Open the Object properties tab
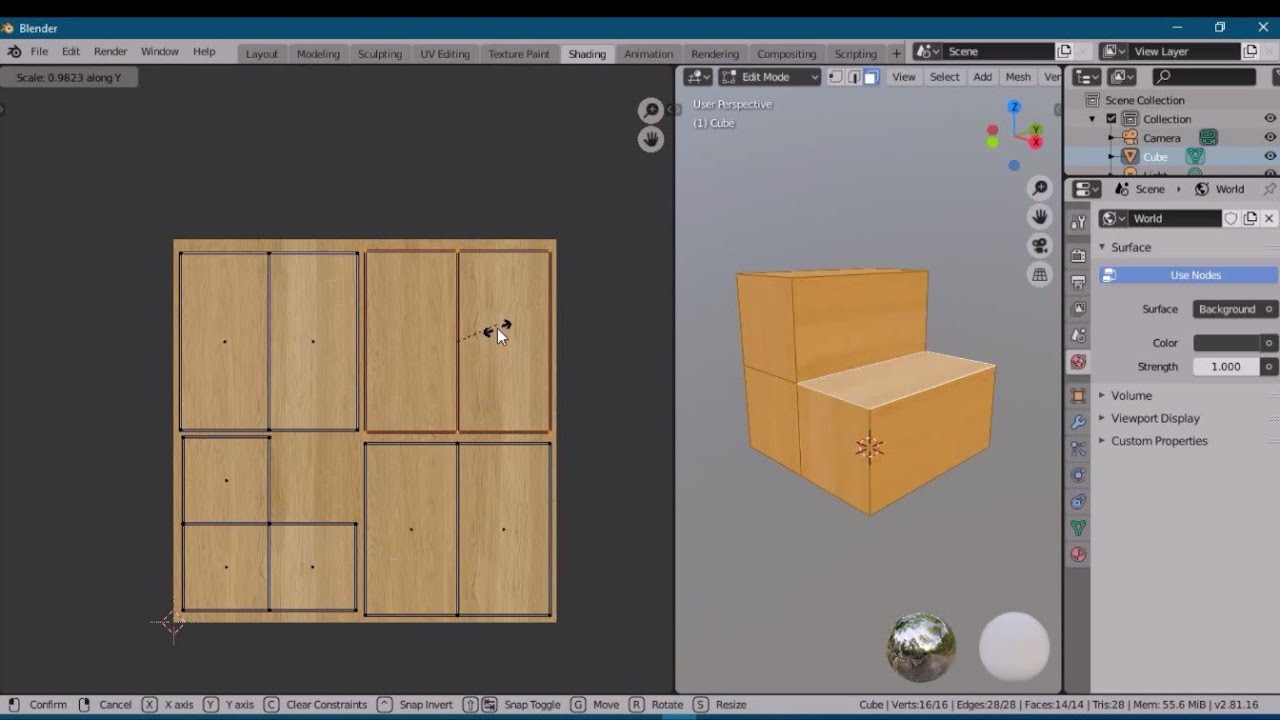The image size is (1280, 720). point(1078,396)
